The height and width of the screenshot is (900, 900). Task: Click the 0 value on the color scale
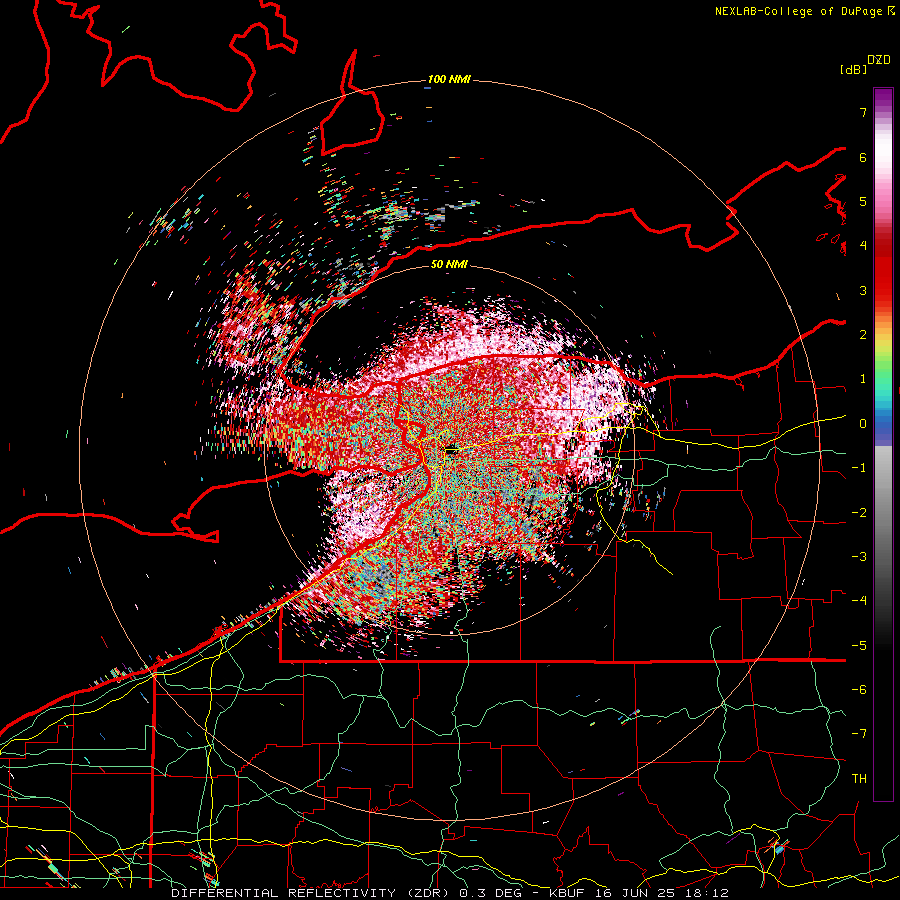click(x=863, y=424)
